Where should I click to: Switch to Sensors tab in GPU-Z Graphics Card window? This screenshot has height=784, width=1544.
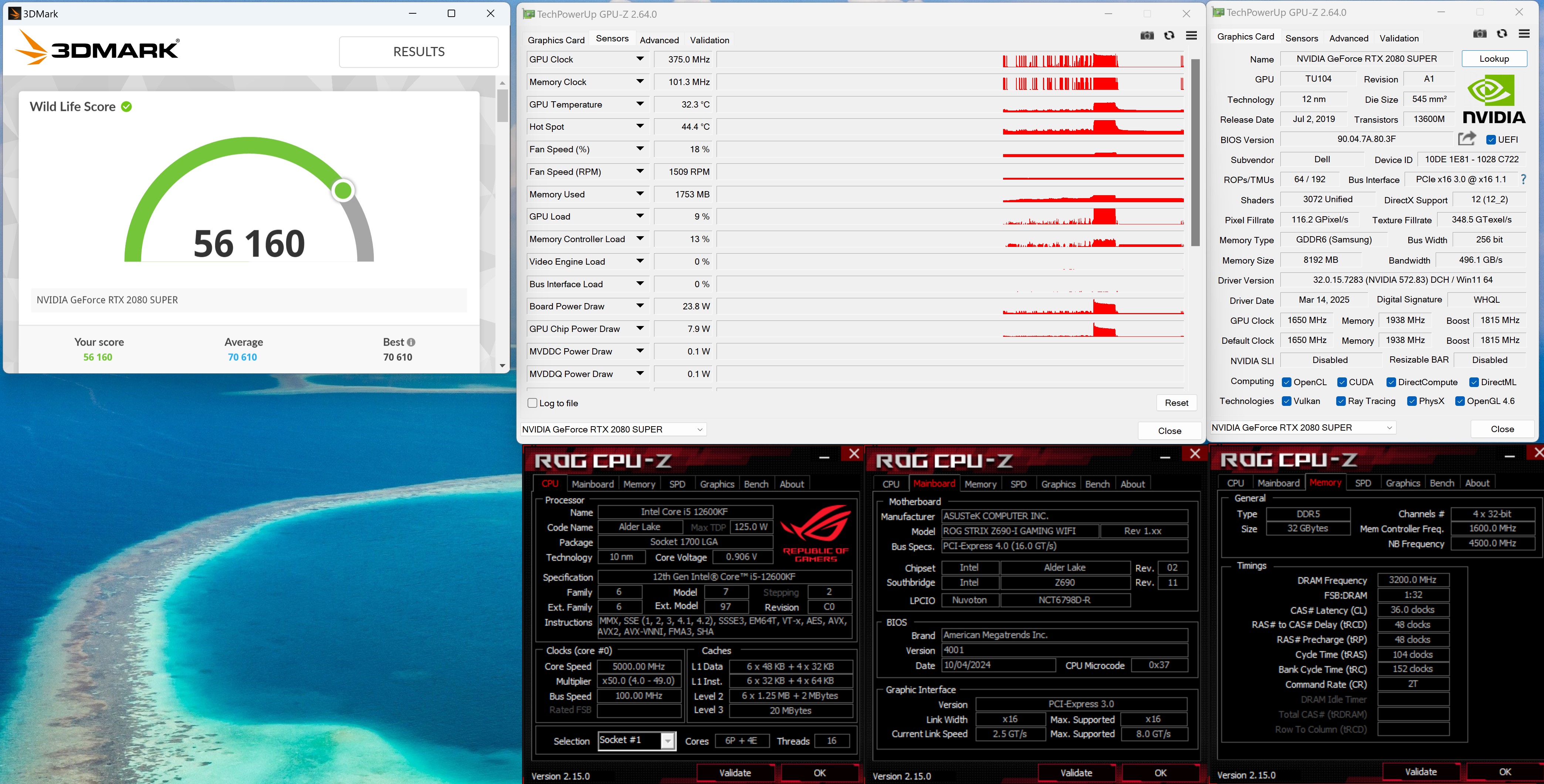point(1302,38)
